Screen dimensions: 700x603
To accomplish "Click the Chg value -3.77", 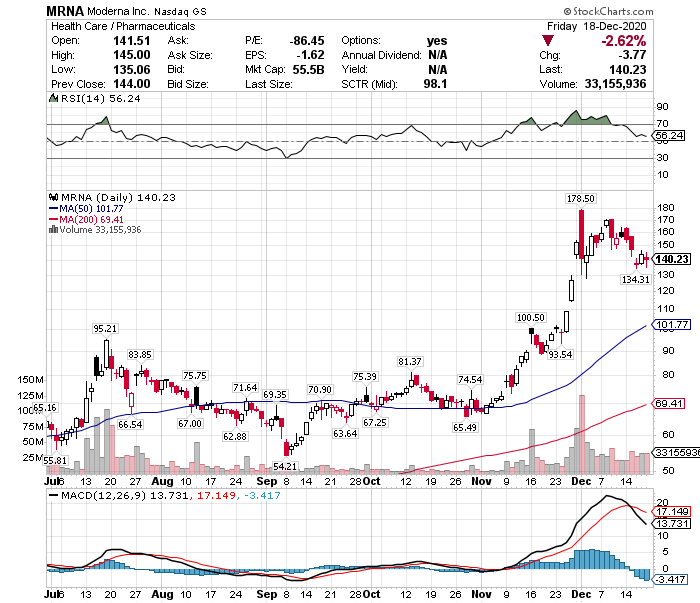I will coord(632,55).
